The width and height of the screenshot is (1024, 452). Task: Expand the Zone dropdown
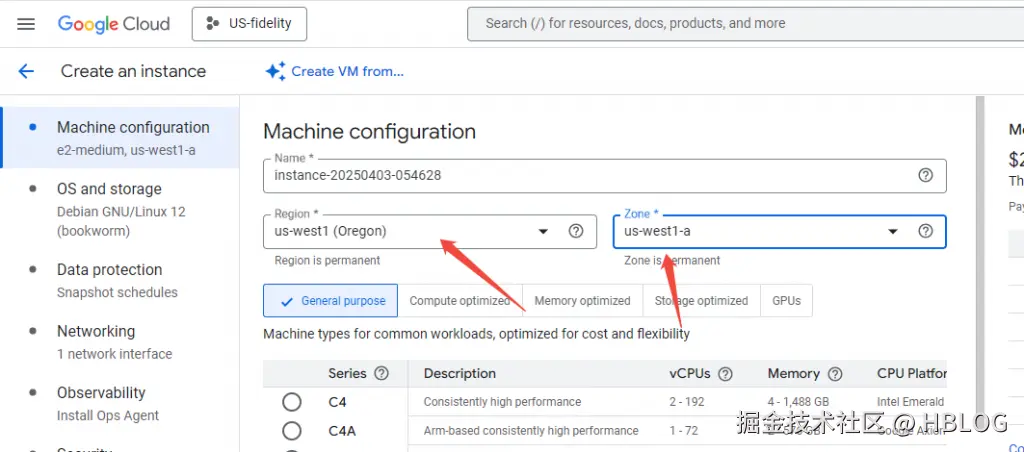coord(893,231)
